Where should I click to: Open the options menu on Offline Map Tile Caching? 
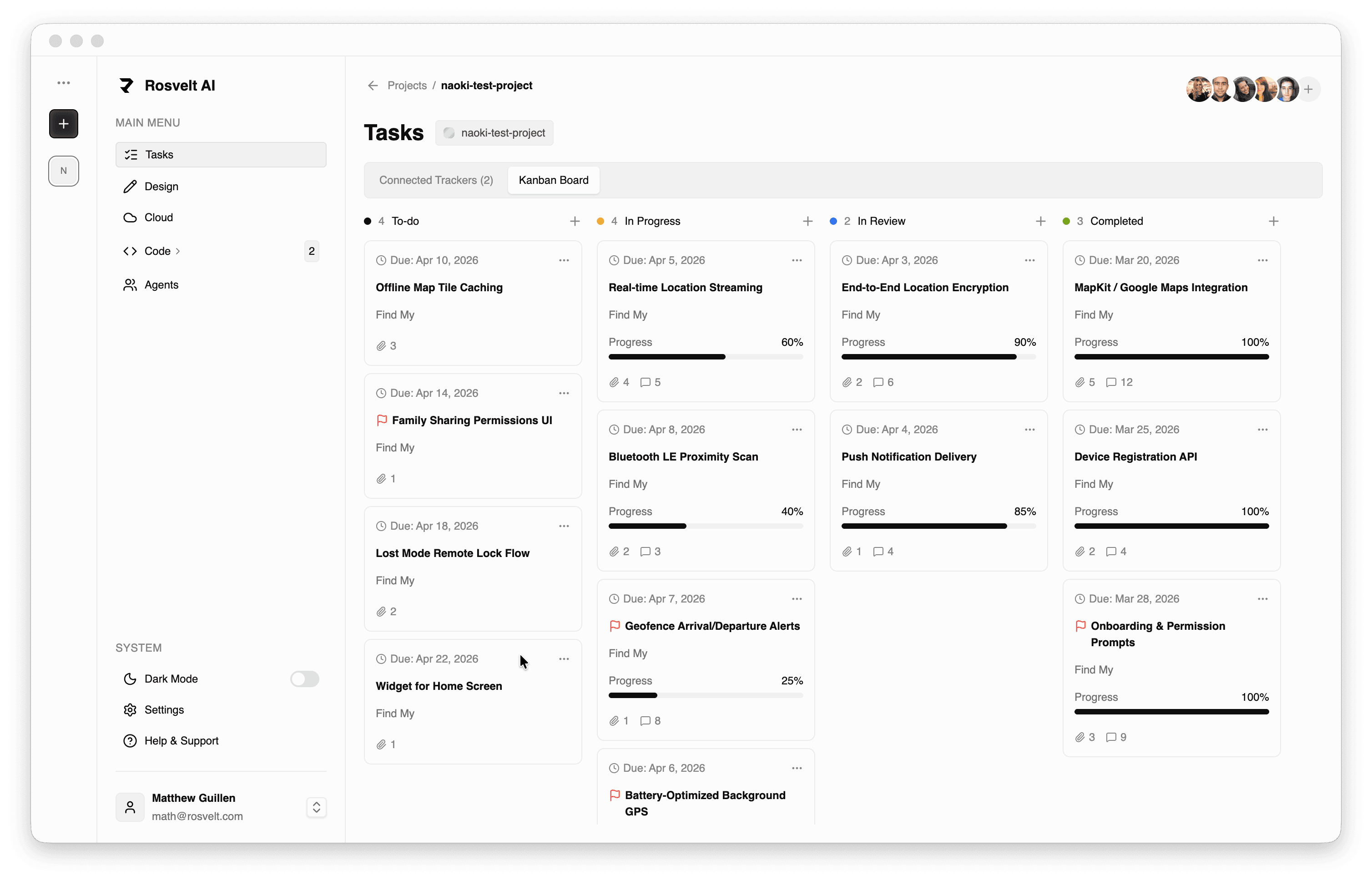[x=564, y=260]
